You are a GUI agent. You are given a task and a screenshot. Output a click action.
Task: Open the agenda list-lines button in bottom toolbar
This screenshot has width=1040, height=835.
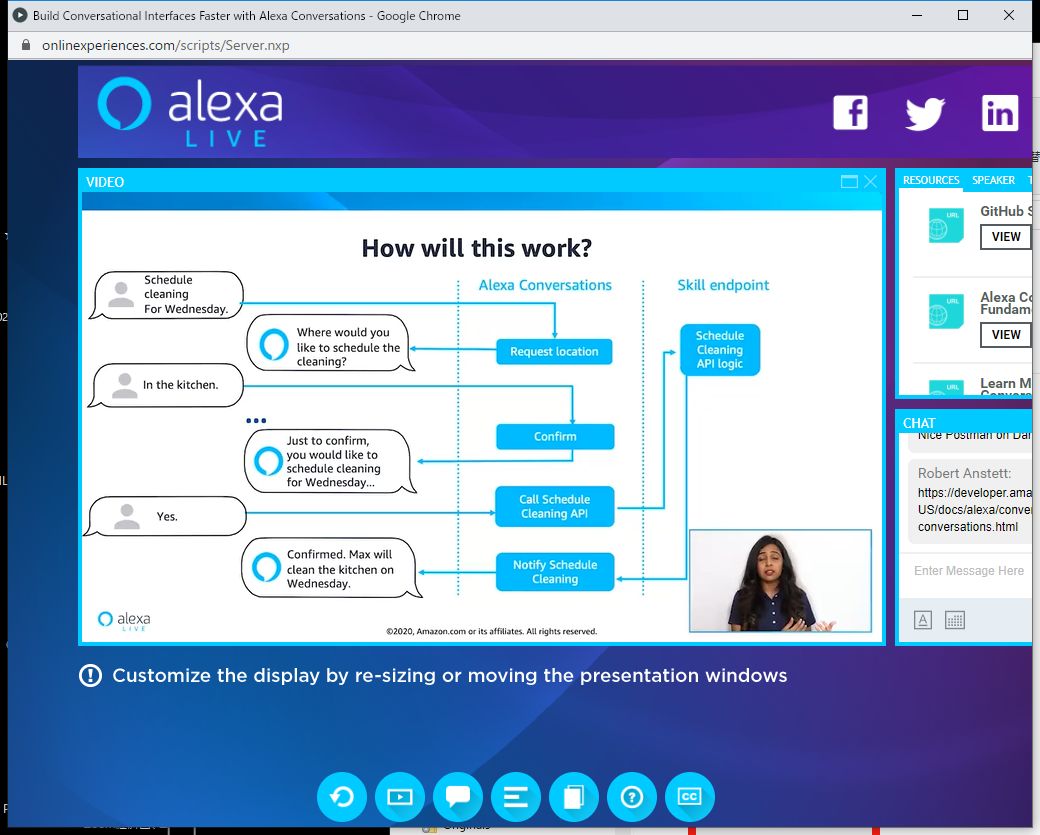(x=515, y=797)
